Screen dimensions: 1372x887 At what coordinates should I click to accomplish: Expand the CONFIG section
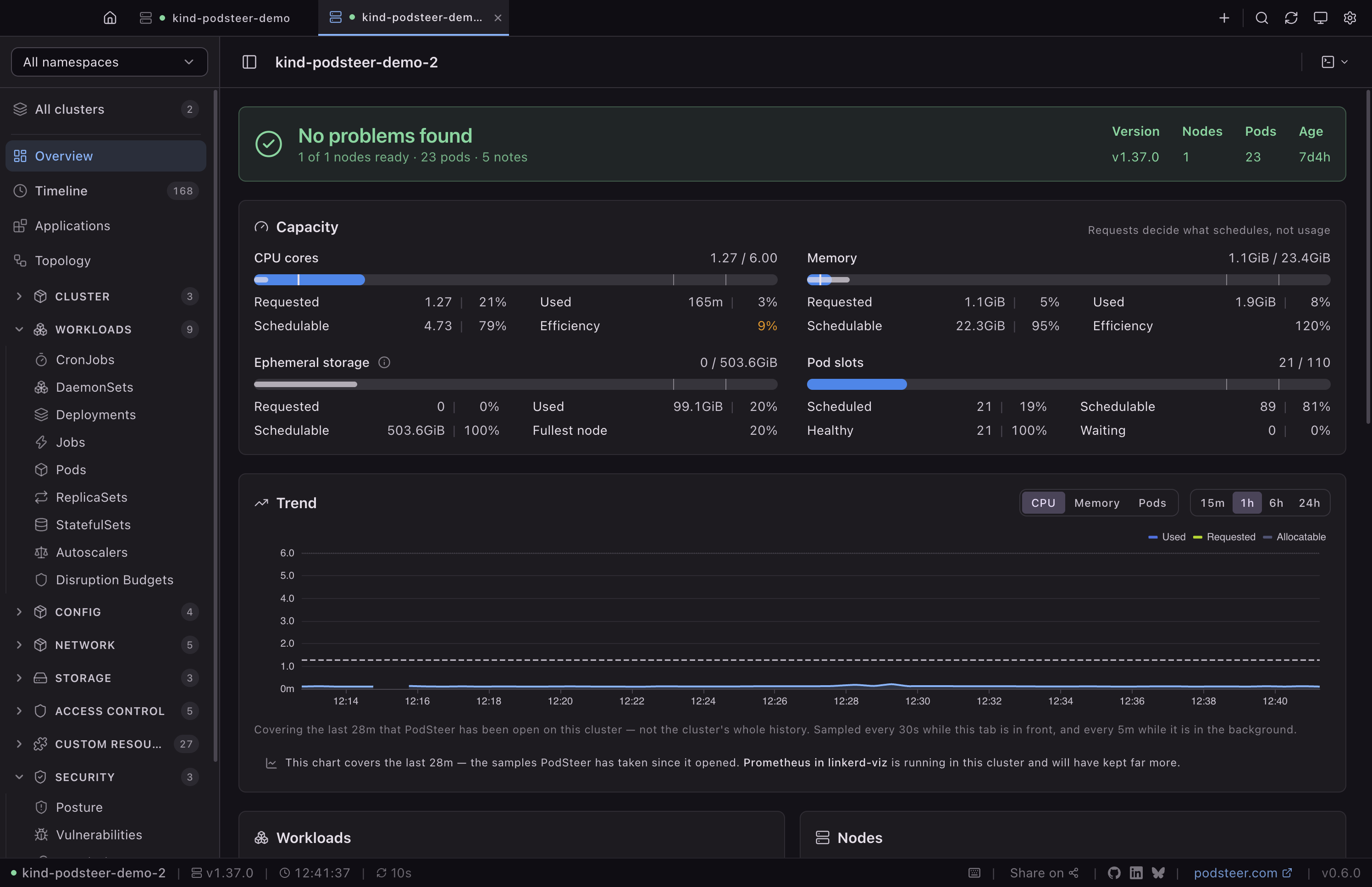(105, 612)
